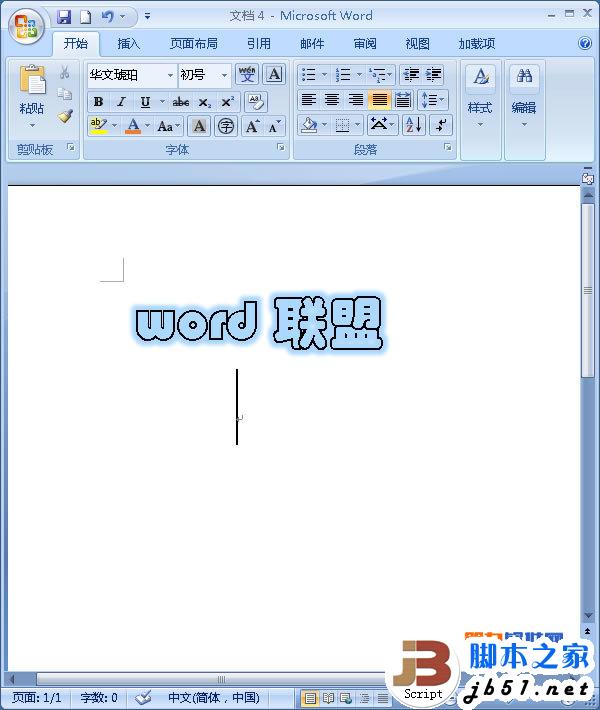
Task: Customize Quick Access Toolbar arrow
Action: [x=147, y=17]
